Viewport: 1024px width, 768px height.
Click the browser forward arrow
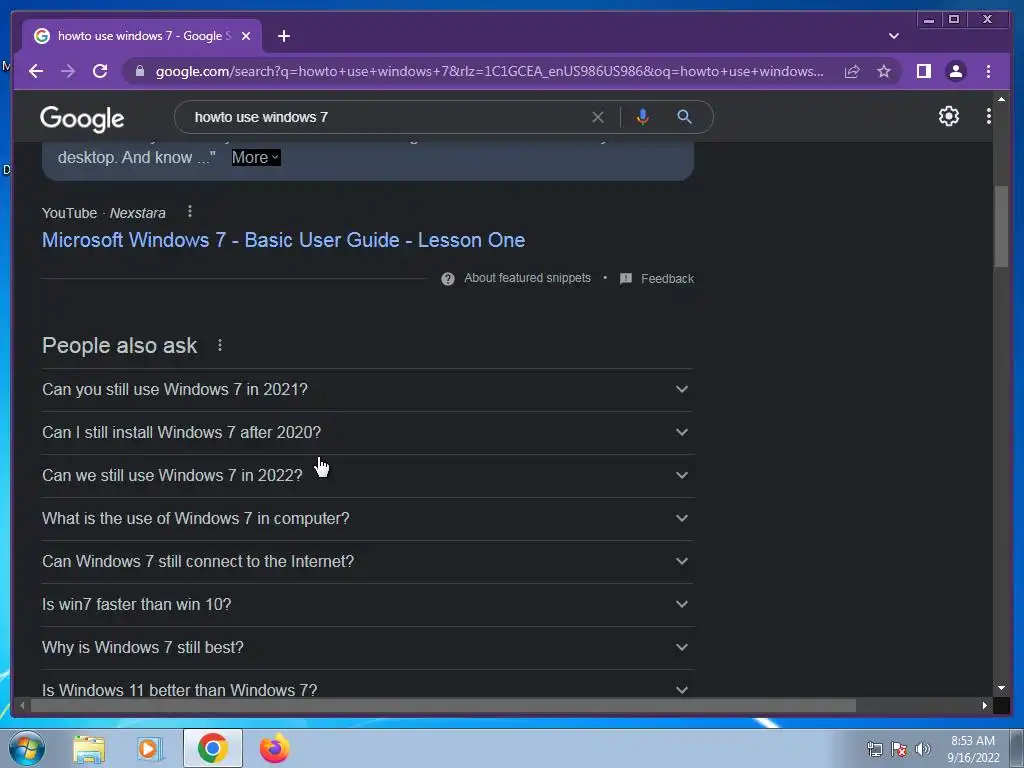click(68, 71)
